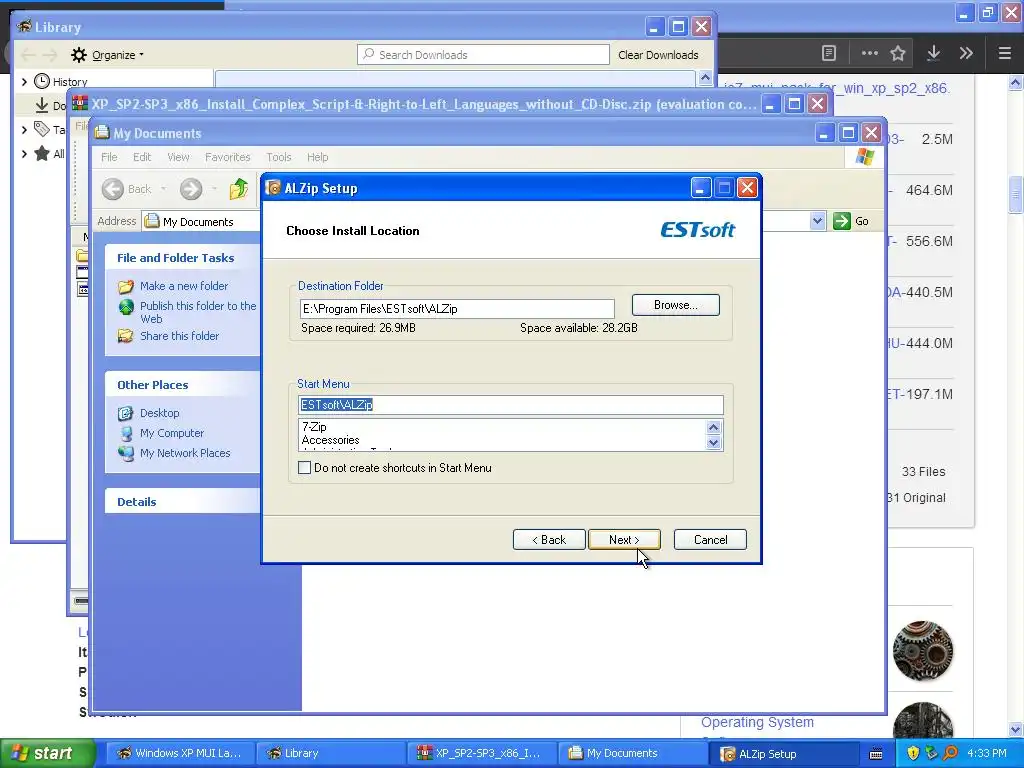This screenshot has width=1024, height=768.
Task: Click Publish this folder to the Web
Action: [198, 312]
